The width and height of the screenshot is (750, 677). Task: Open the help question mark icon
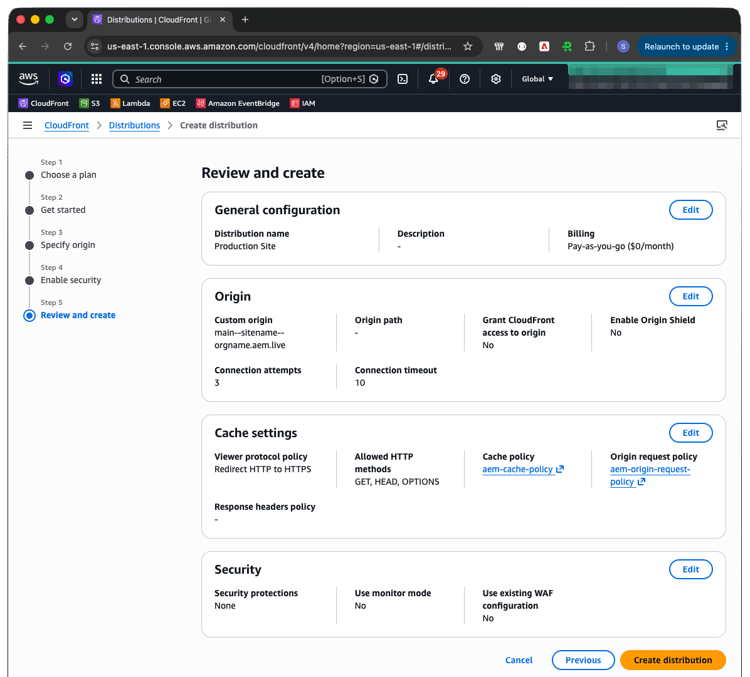pyautogui.click(x=464, y=79)
